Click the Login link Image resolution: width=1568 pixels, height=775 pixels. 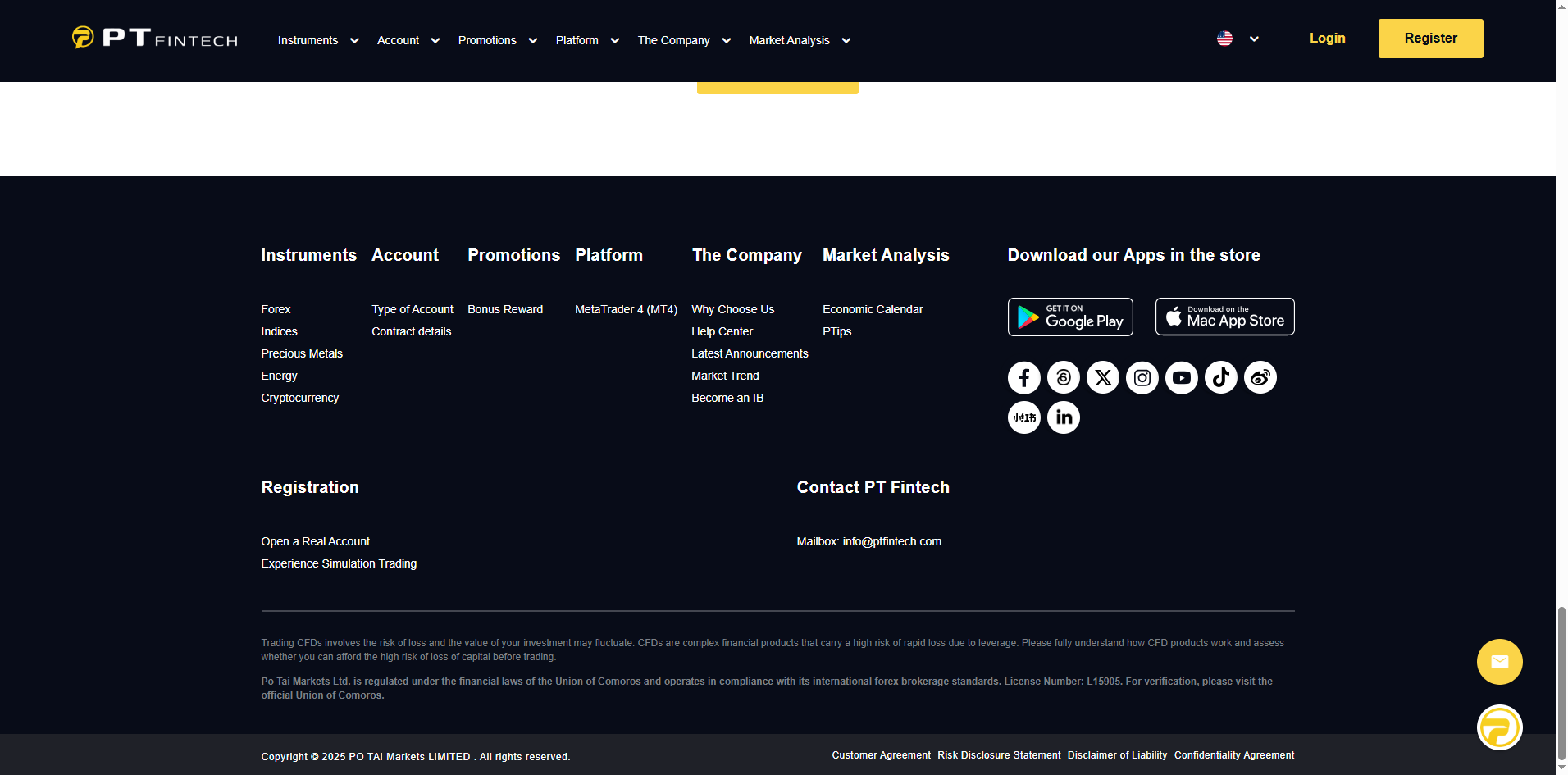1327,39
